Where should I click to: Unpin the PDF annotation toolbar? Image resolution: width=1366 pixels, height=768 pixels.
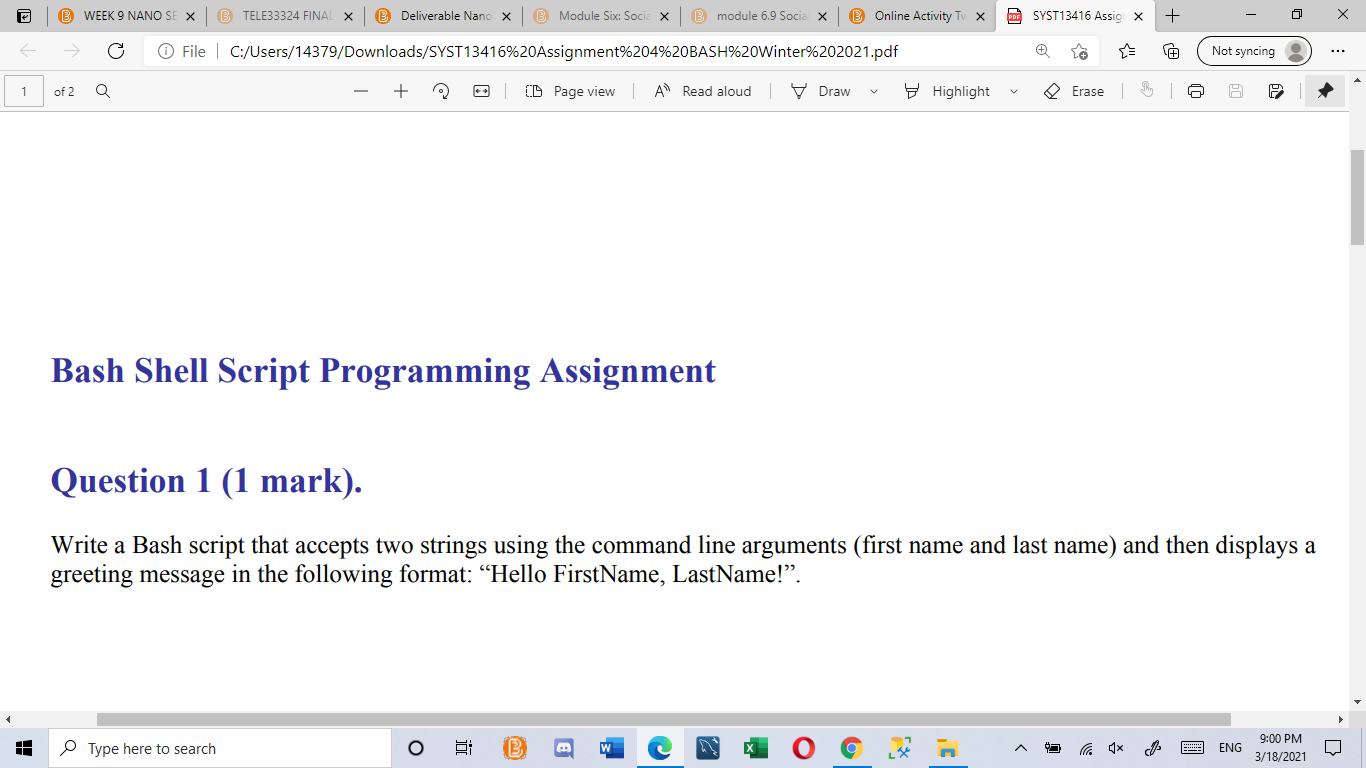pyautogui.click(x=1325, y=91)
